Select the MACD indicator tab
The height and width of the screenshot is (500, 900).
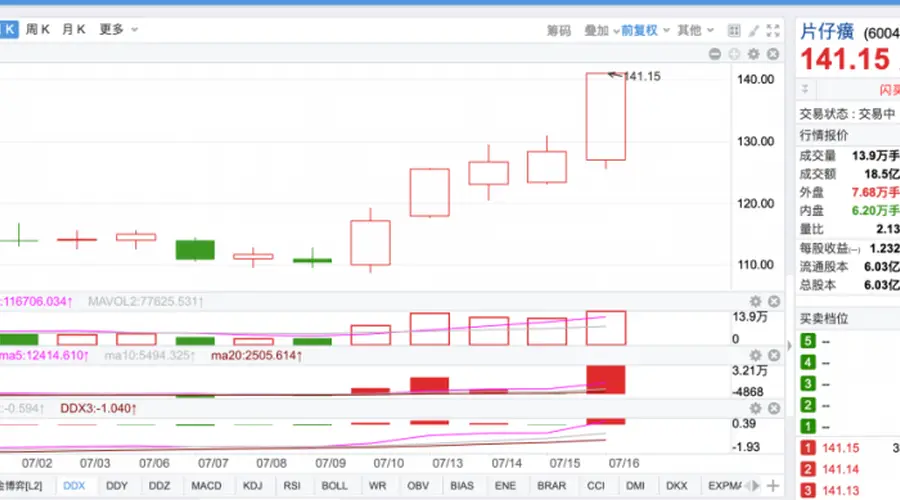(206, 486)
